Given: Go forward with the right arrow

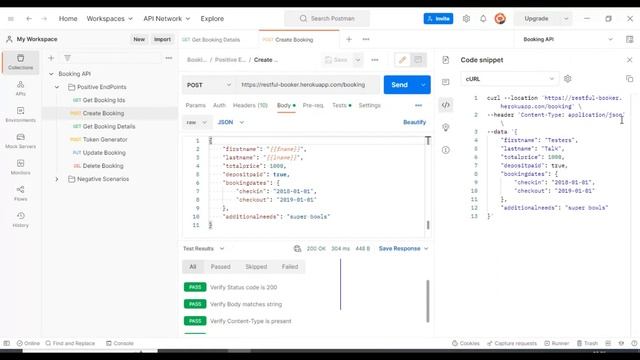Looking at the screenshot, I should point(44,19).
